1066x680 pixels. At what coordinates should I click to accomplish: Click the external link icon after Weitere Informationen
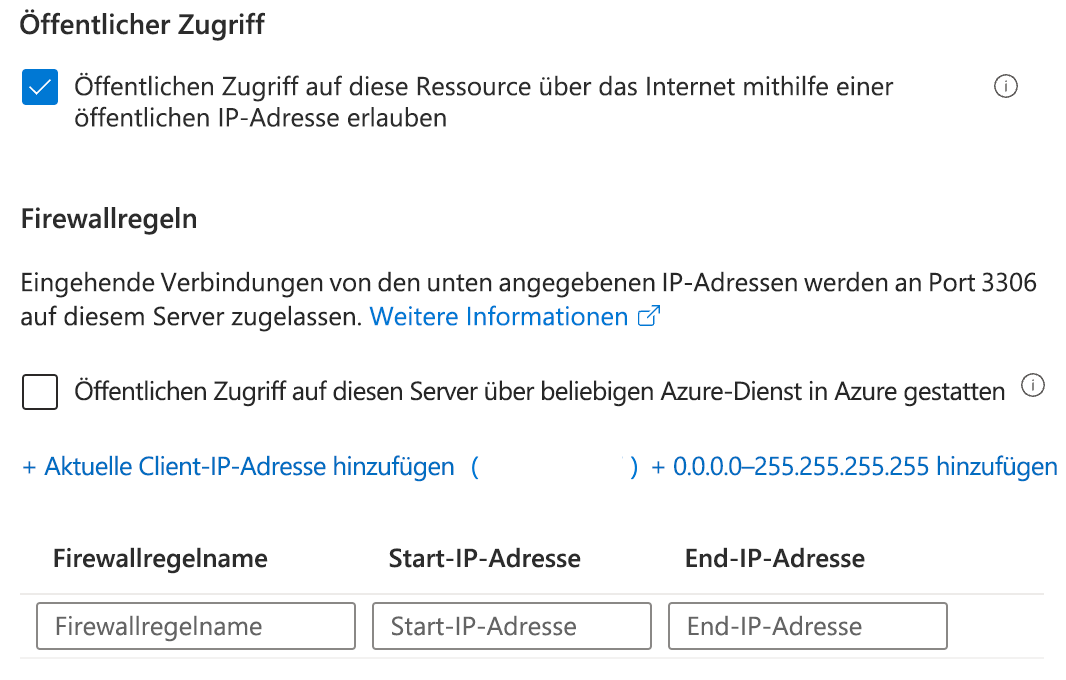648,315
